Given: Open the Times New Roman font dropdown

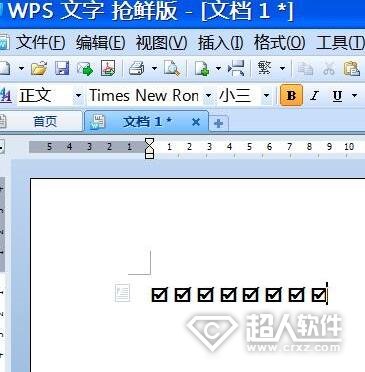Looking at the screenshot, I should pos(208,96).
